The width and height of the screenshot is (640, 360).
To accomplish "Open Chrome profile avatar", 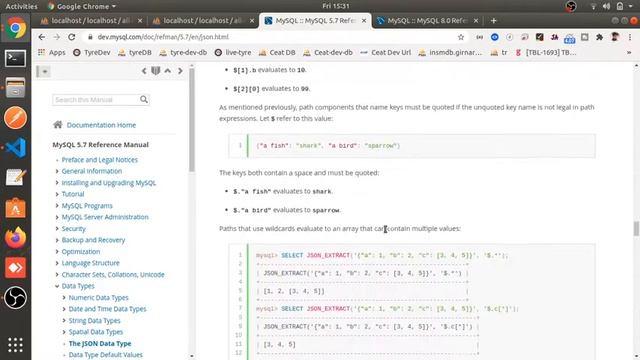I will 615,37.
